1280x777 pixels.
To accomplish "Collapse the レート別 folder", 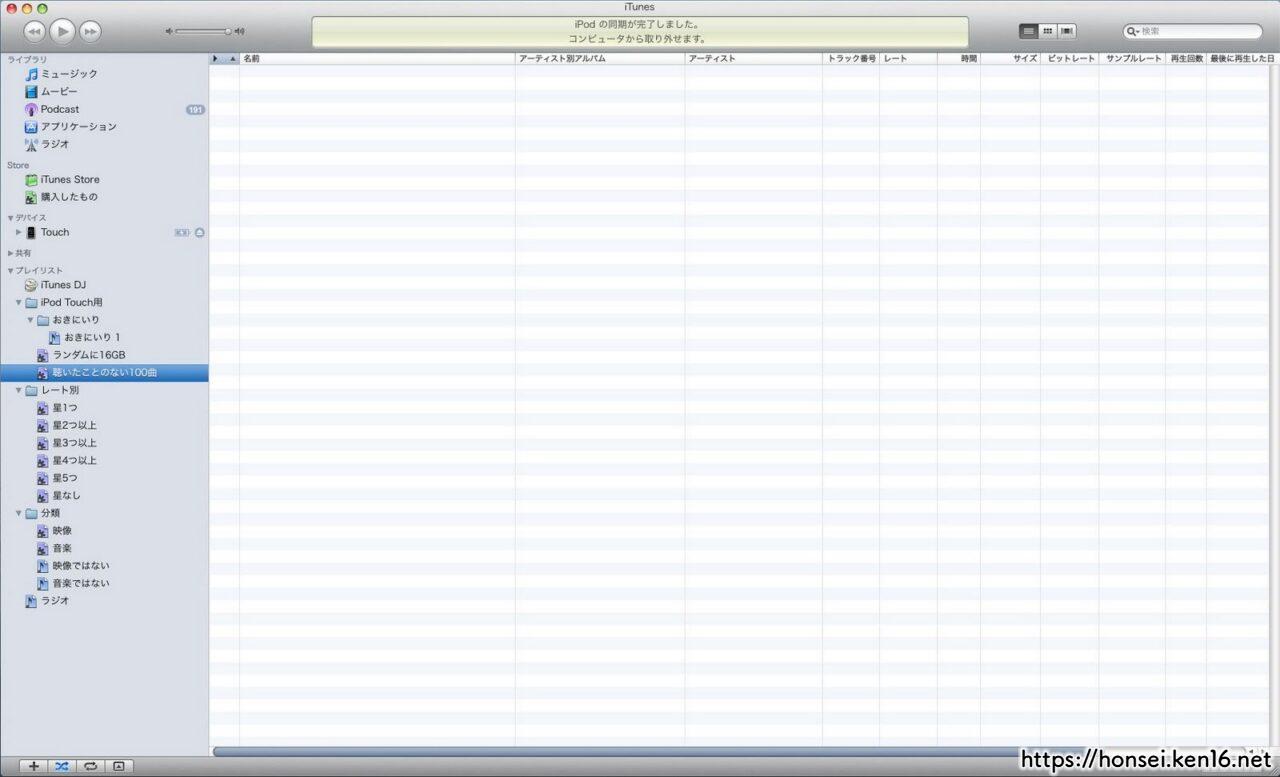I will [x=18, y=391].
